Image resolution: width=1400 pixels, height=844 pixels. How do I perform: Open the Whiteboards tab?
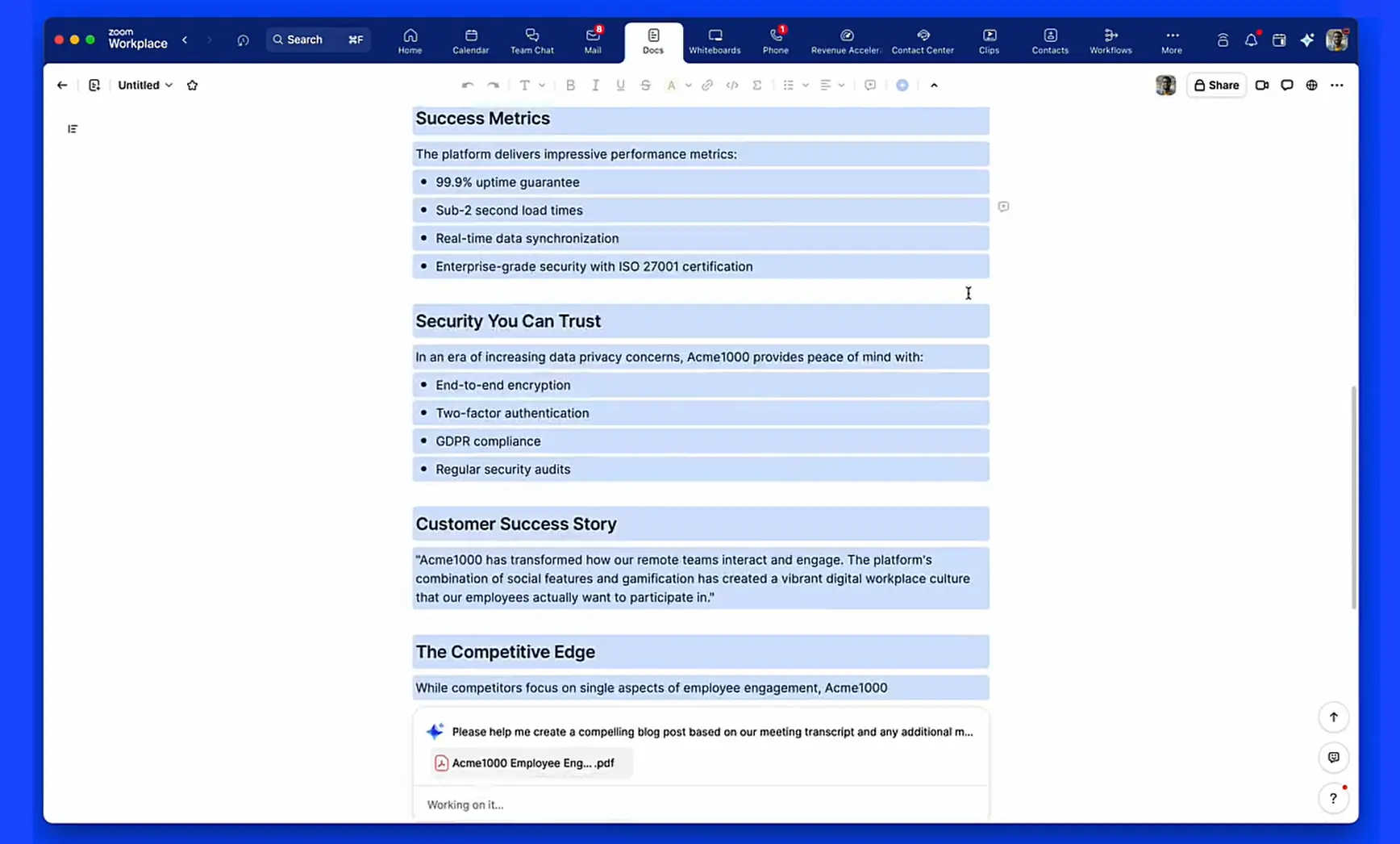(715, 41)
